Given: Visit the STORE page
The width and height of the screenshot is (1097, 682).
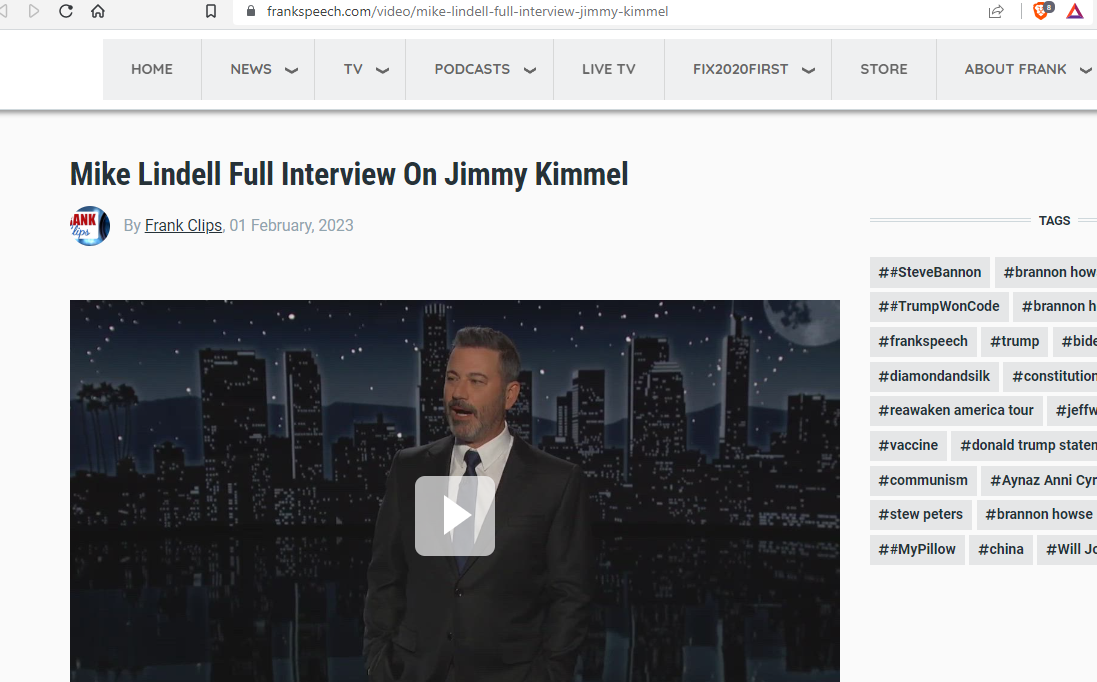Looking at the screenshot, I should click(x=884, y=69).
